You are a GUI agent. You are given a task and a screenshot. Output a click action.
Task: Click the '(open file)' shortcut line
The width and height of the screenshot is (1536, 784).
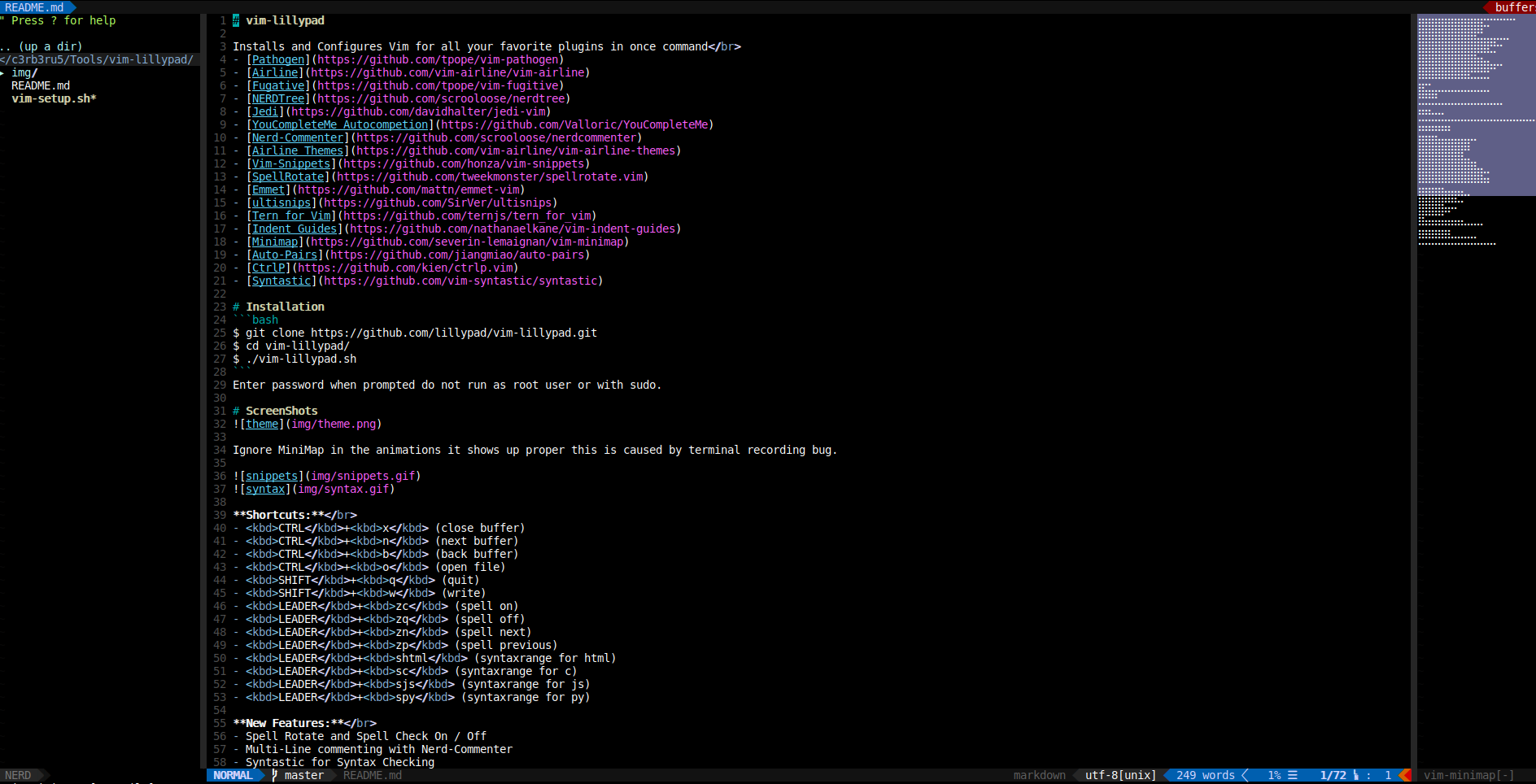pos(369,567)
